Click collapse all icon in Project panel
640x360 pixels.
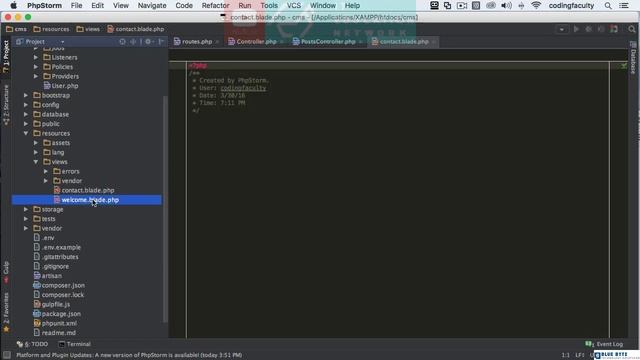(x=133, y=42)
